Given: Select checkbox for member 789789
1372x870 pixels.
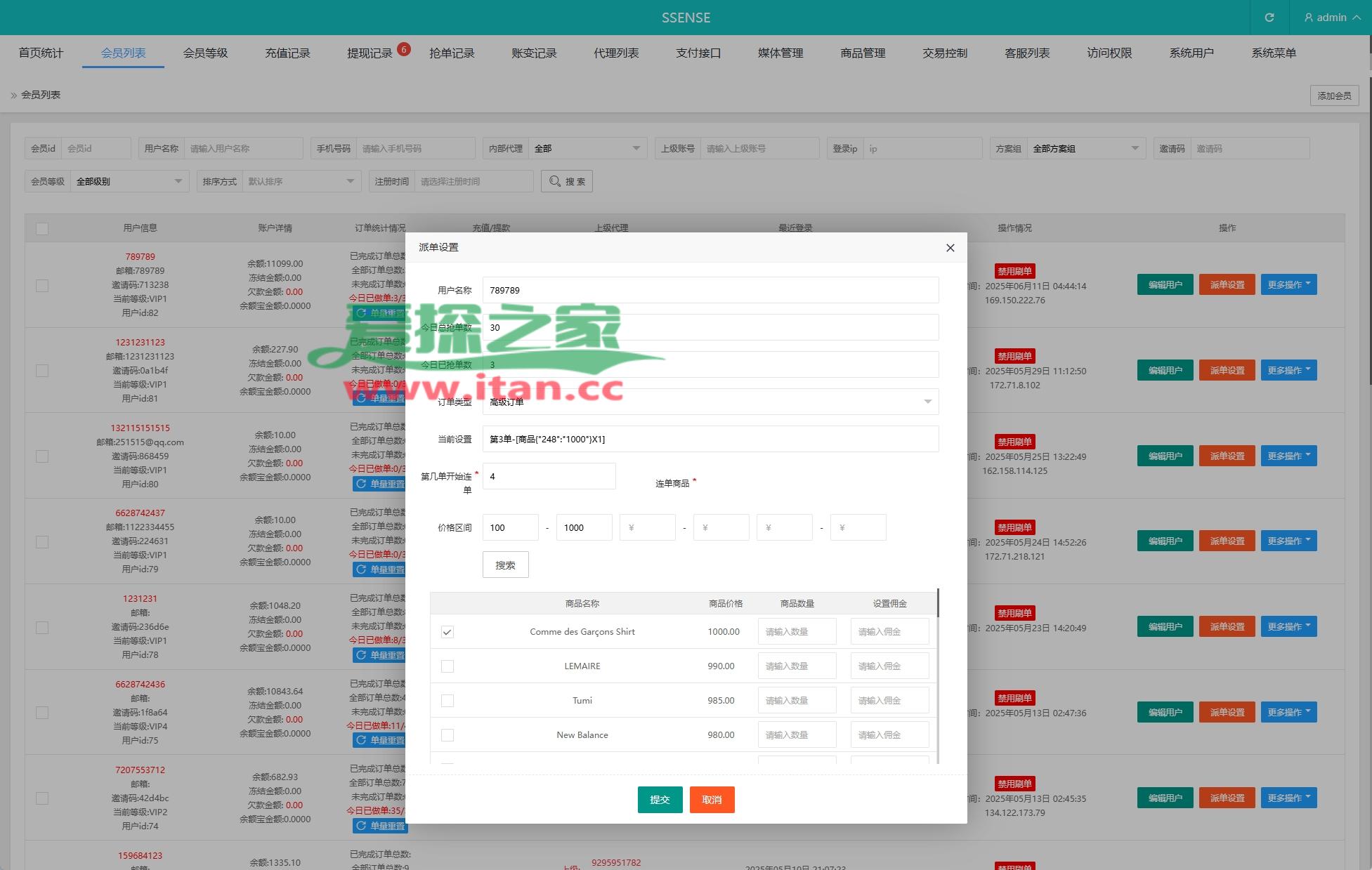Looking at the screenshot, I should click(x=42, y=286).
